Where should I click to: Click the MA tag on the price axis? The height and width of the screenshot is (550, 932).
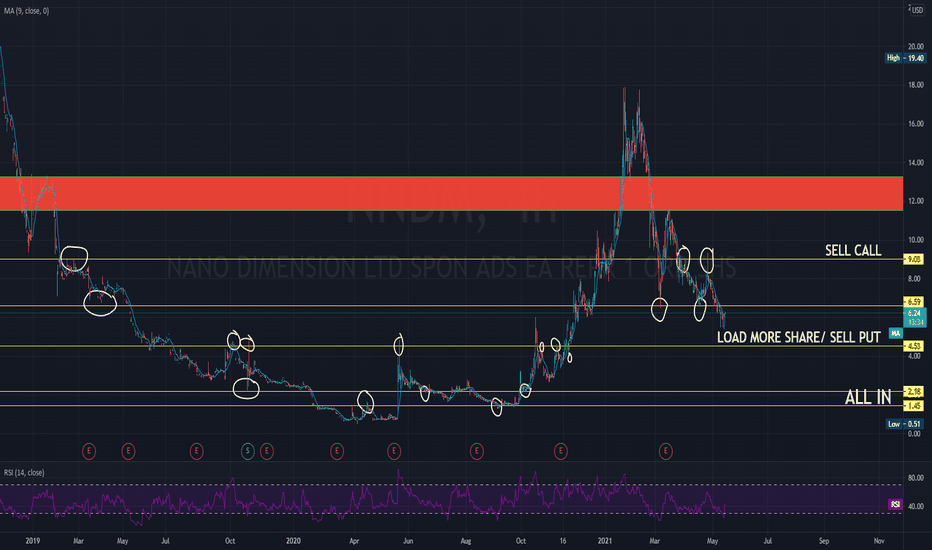[x=895, y=333]
